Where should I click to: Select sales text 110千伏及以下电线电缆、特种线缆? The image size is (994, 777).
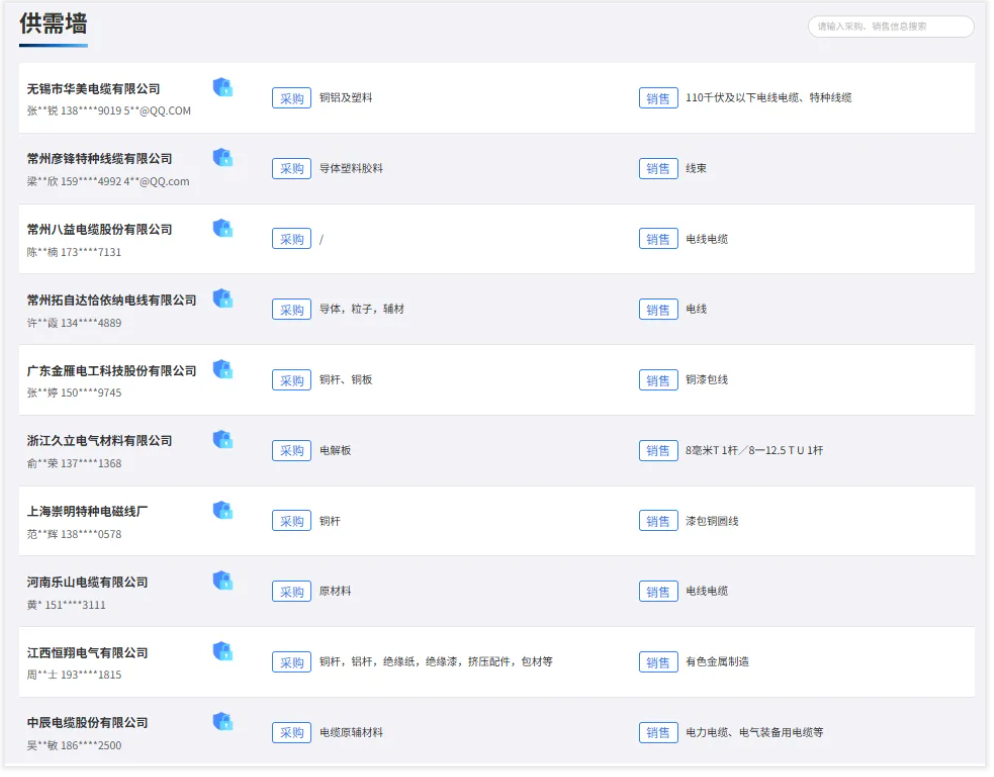coord(770,98)
